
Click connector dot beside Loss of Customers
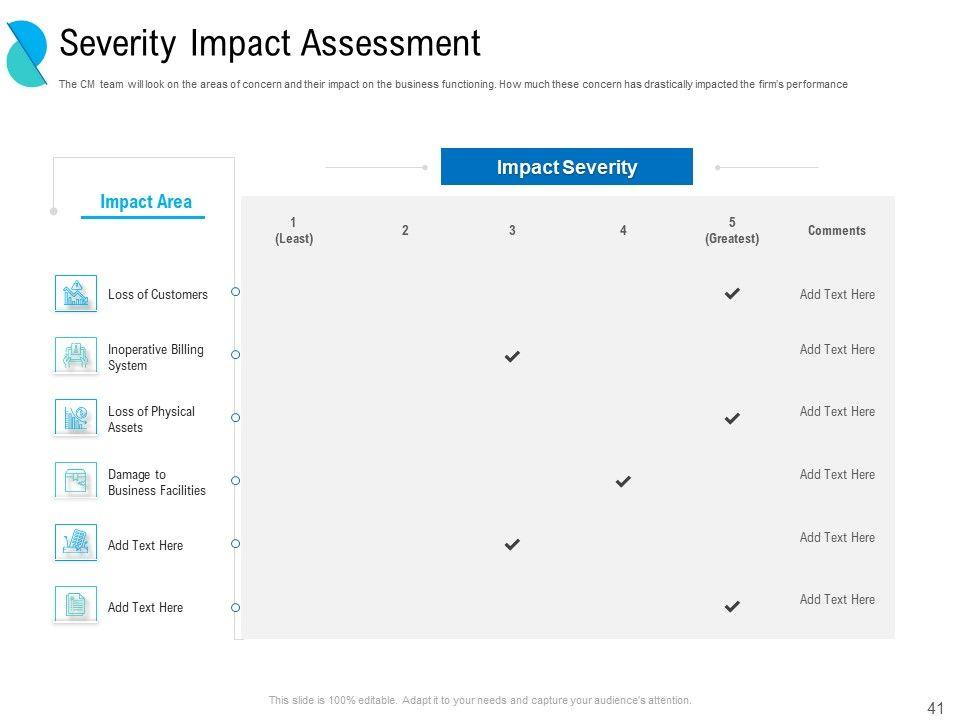click(236, 292)
